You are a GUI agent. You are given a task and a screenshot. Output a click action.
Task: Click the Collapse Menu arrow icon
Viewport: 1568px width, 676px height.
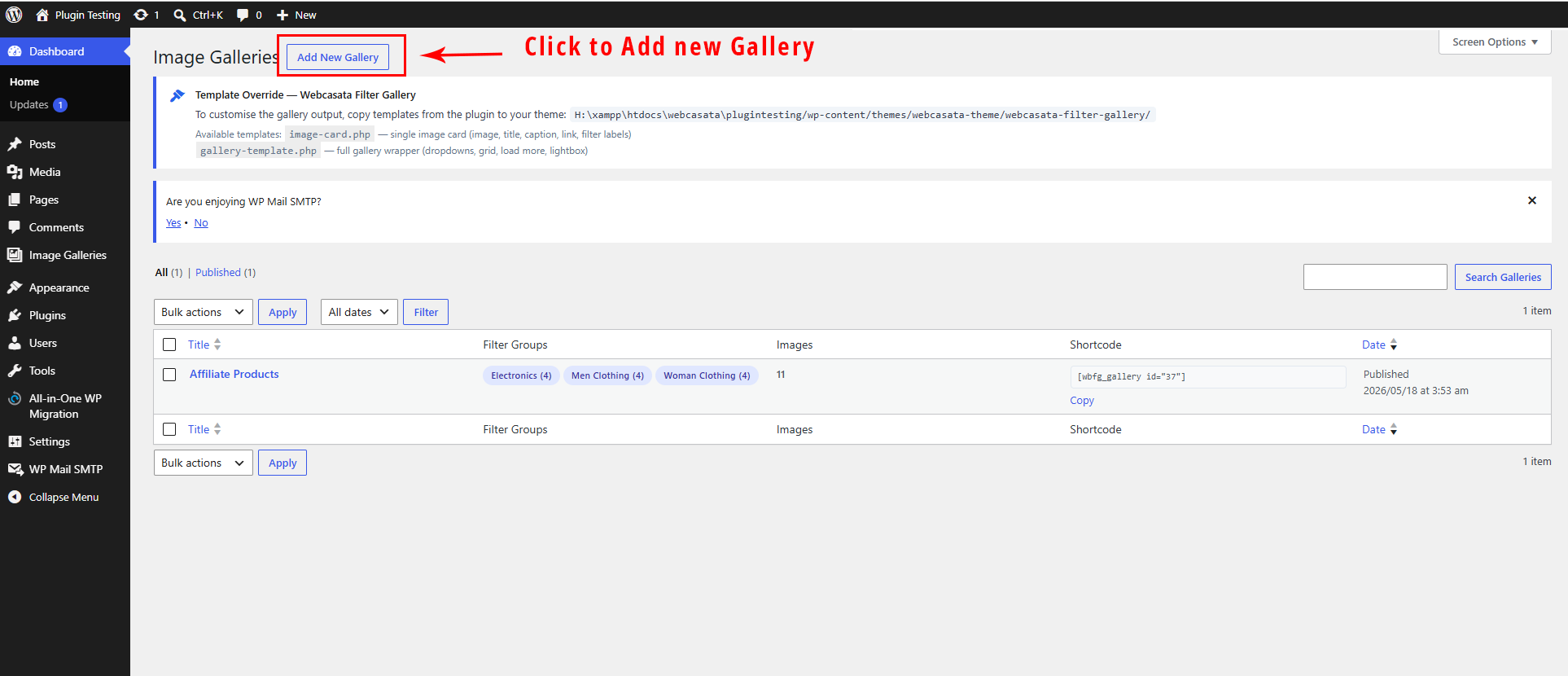coord(15,497)
